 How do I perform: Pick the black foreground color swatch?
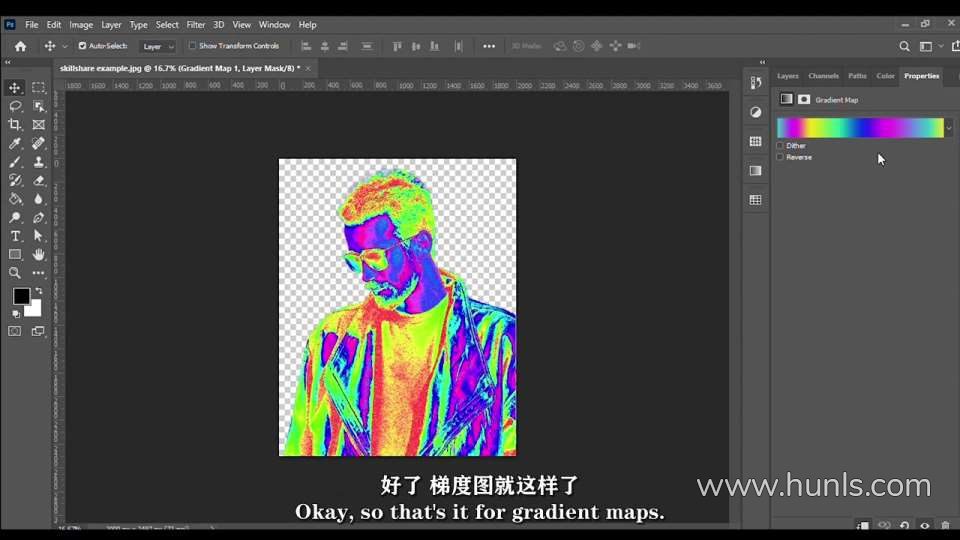pyautogui.click(x=21, y=296)
